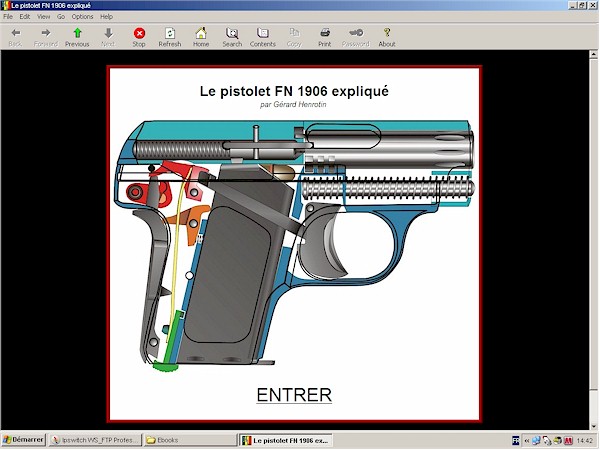Click the Back arrow toolbar icon
The height and width of the screenshot is (450, 600).
click(x=15, y=33)
